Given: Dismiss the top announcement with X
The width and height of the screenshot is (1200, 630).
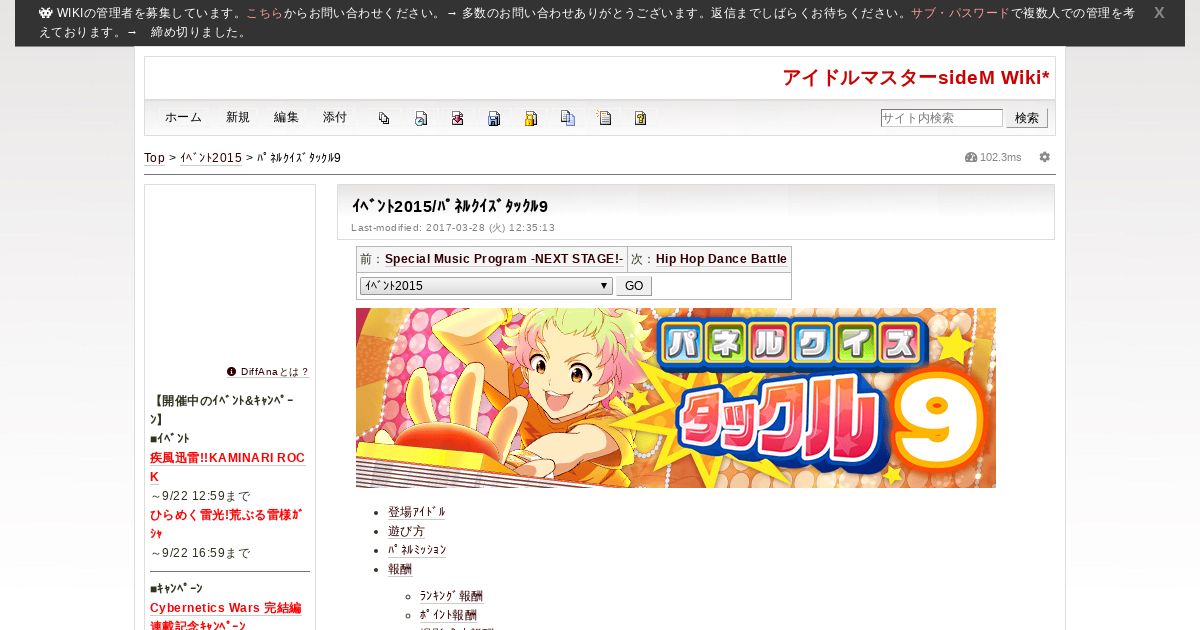Looking at the screenshot, I should pos(1159,13).
